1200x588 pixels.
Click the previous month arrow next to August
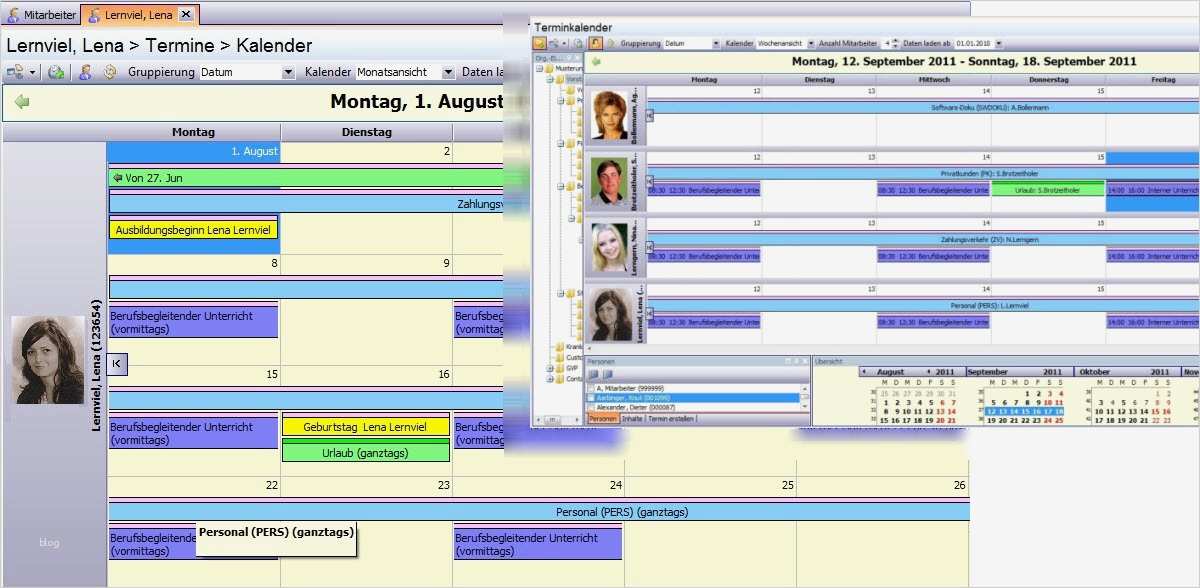coord(864,371)
